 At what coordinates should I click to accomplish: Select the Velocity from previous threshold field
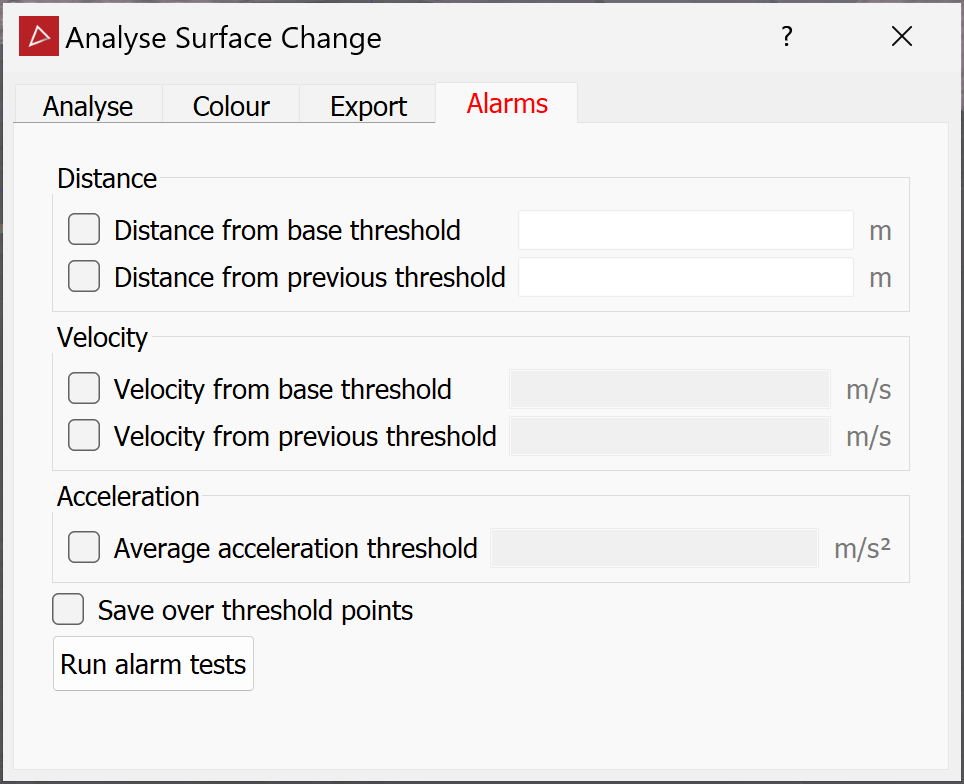(x=670, y=436)
